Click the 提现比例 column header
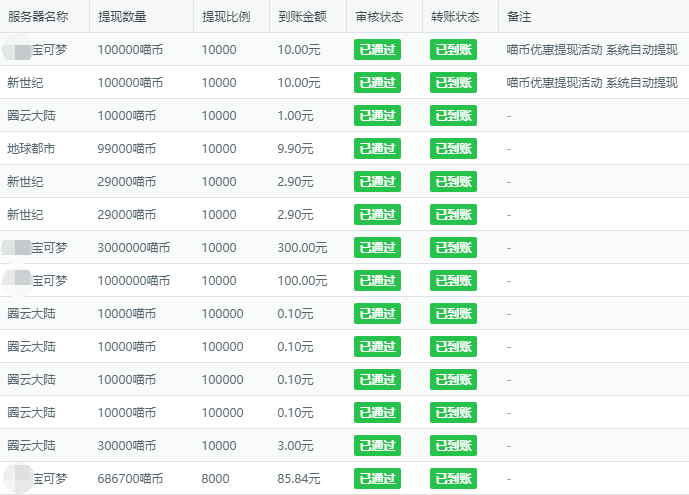 coord(226,17)
